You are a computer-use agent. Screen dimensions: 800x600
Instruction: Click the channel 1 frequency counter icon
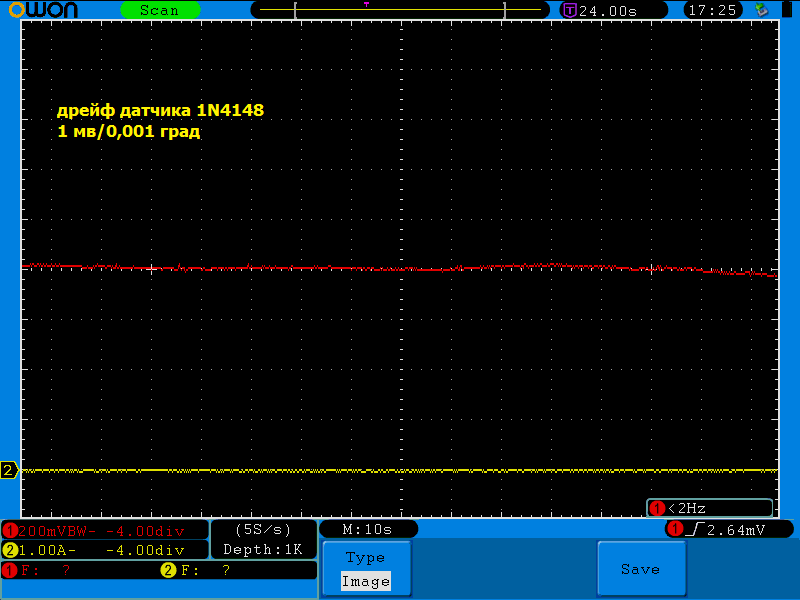click(657, 508)
